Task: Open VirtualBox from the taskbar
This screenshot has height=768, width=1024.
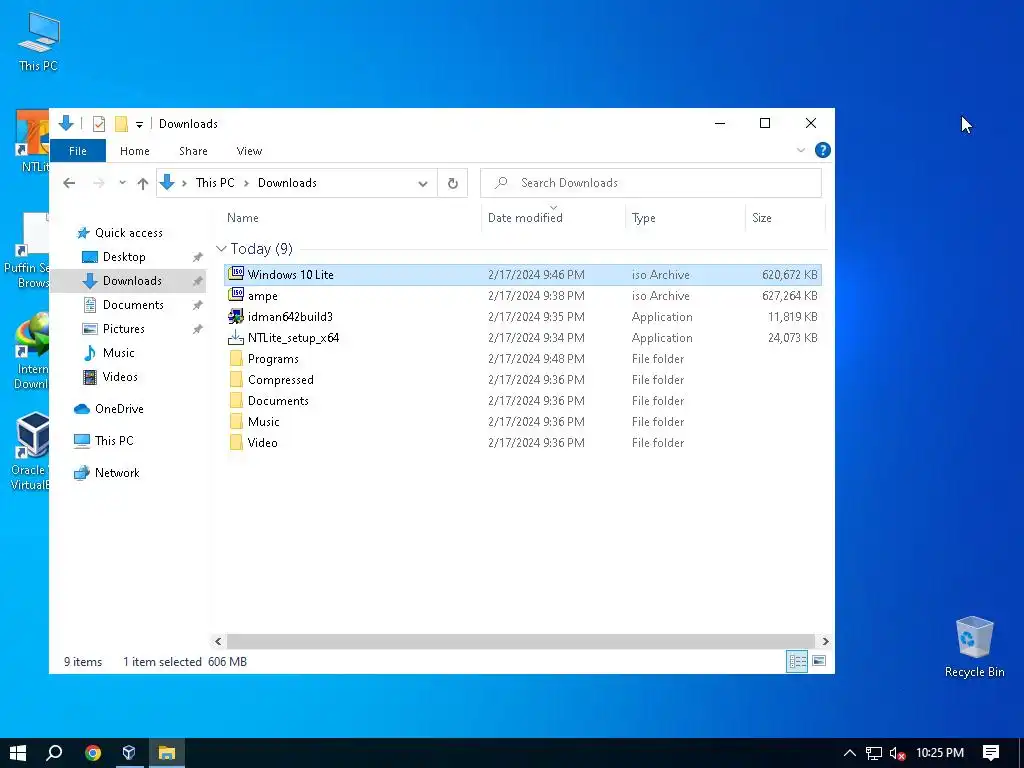Action: click(129, 753)
